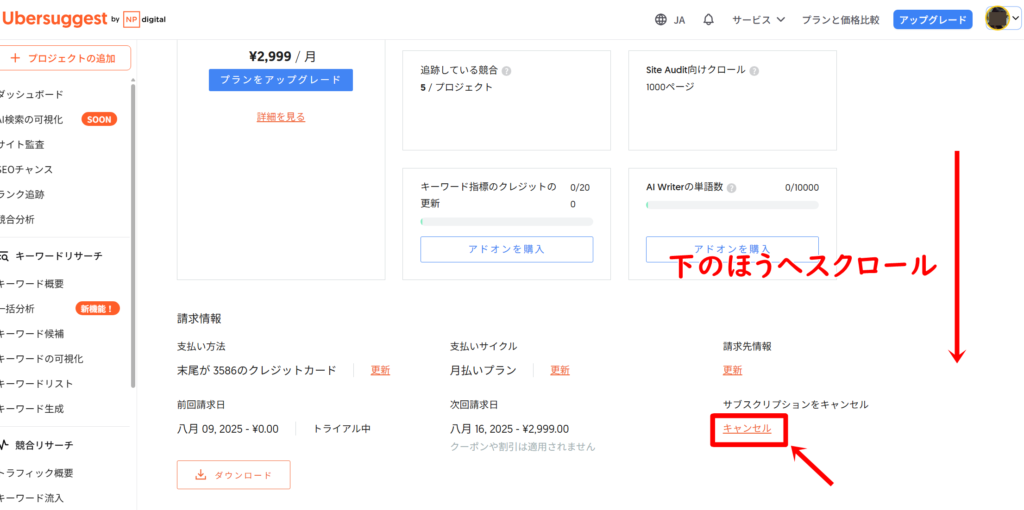
Task: Open the notifications bell
Action: point(709,20)
